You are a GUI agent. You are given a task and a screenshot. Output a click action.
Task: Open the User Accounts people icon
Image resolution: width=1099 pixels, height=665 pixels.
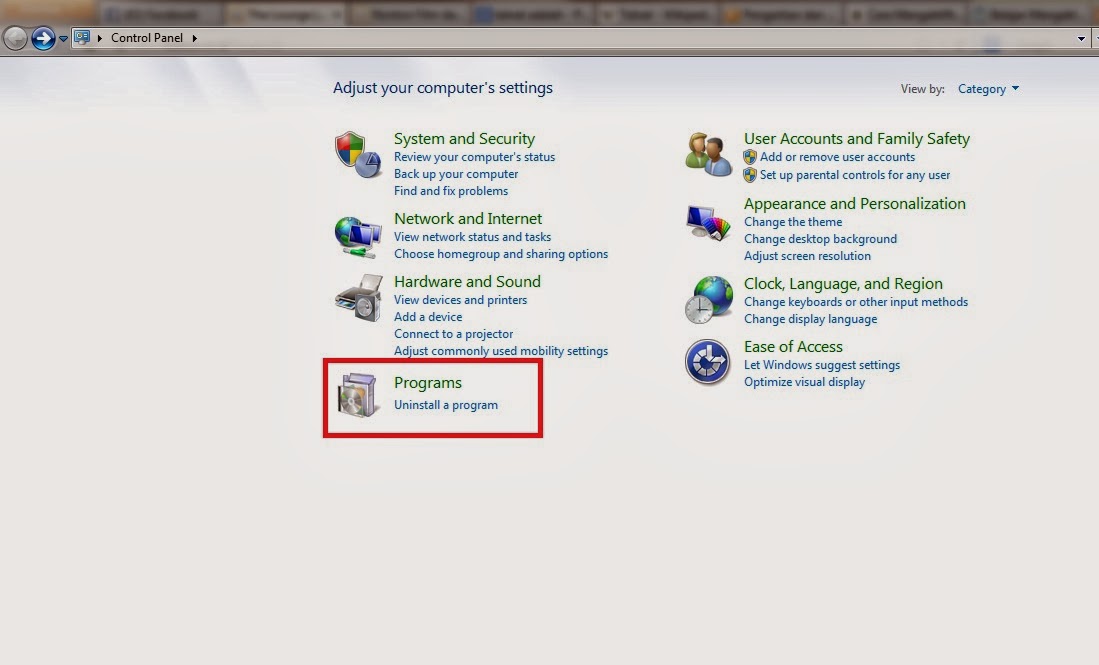(708, 154)
